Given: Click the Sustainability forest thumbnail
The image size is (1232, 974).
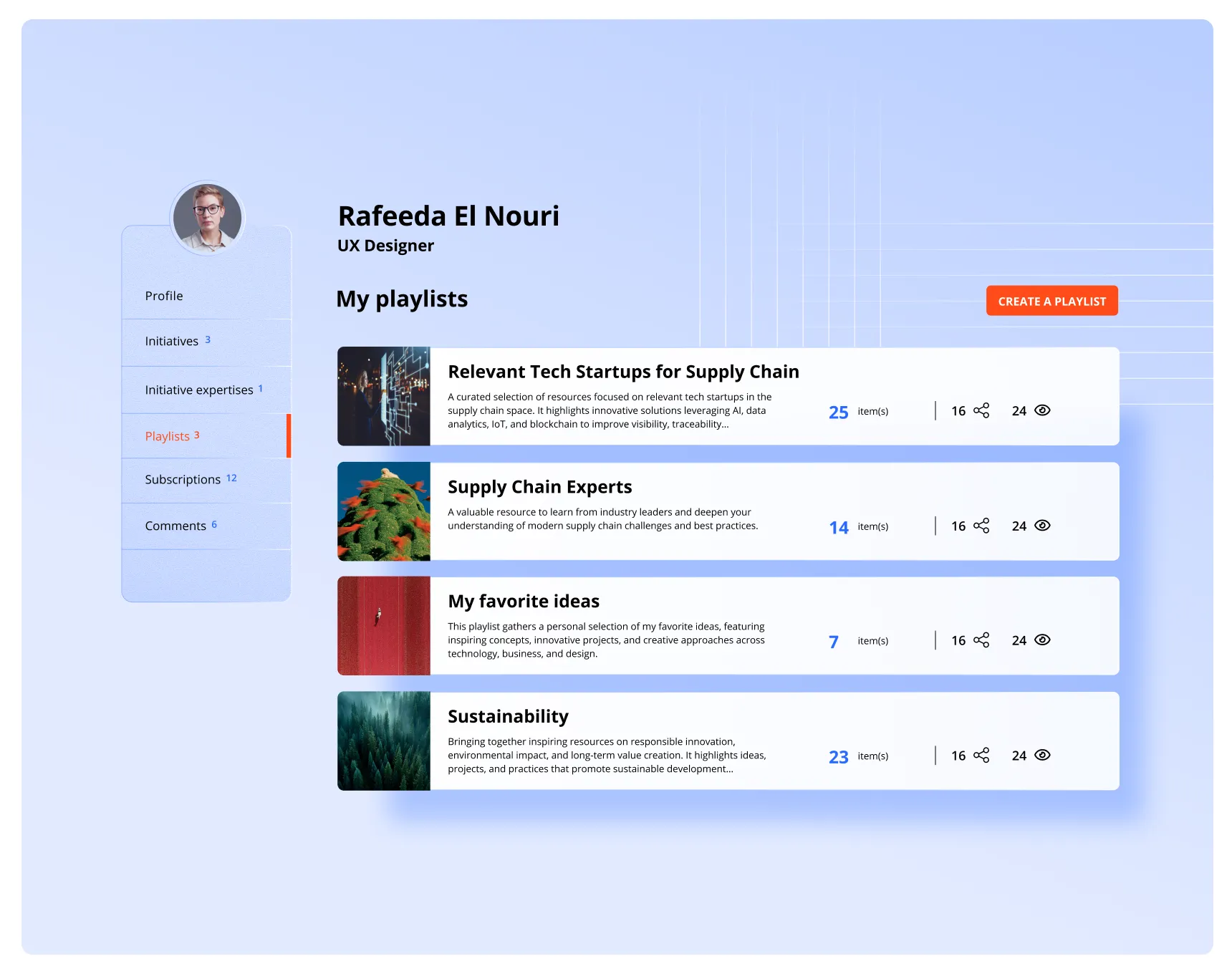Looking at the screenshot, I should pos(384,741).
